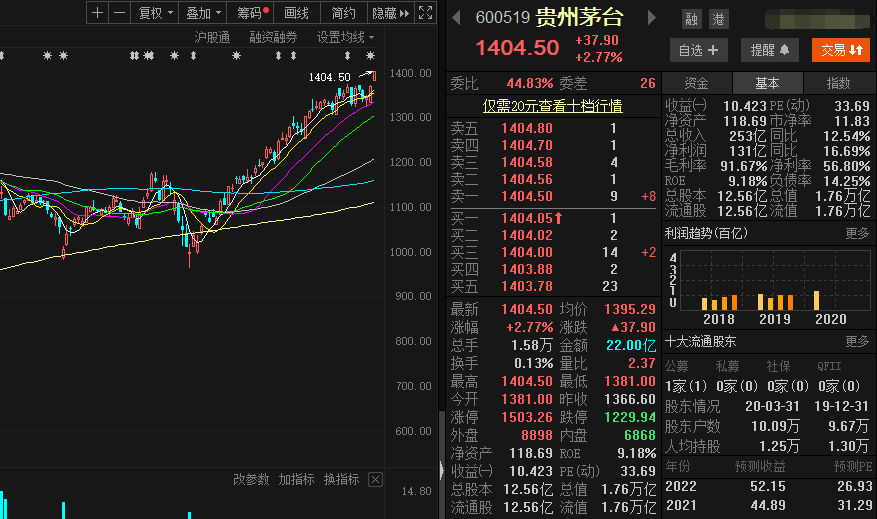Viewport: 877px width, 519px height.
Task: Select the 社保 shareholder category
Action: [x=779, y=366]
